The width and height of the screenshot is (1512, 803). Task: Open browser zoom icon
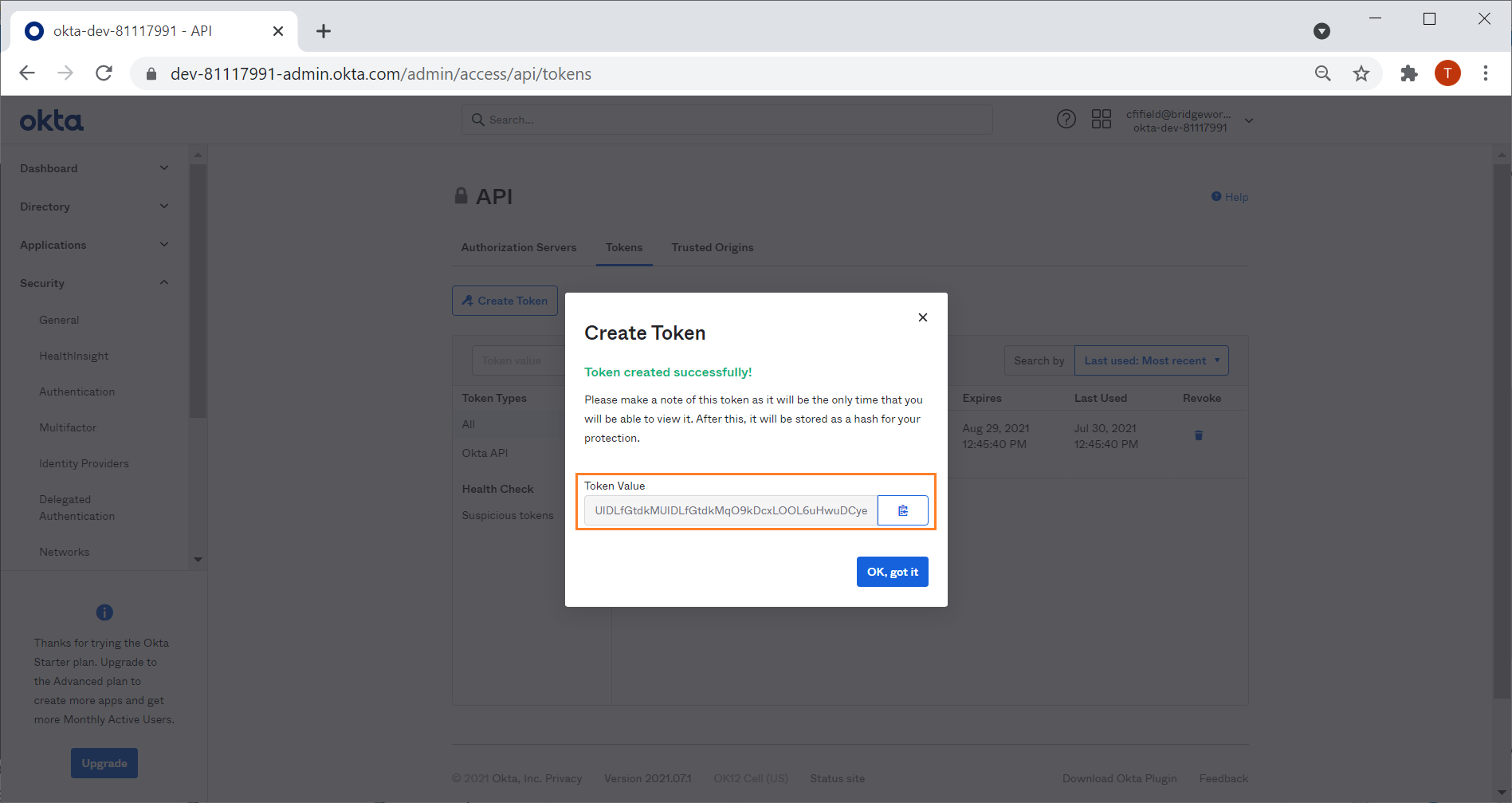point(1323,73)
